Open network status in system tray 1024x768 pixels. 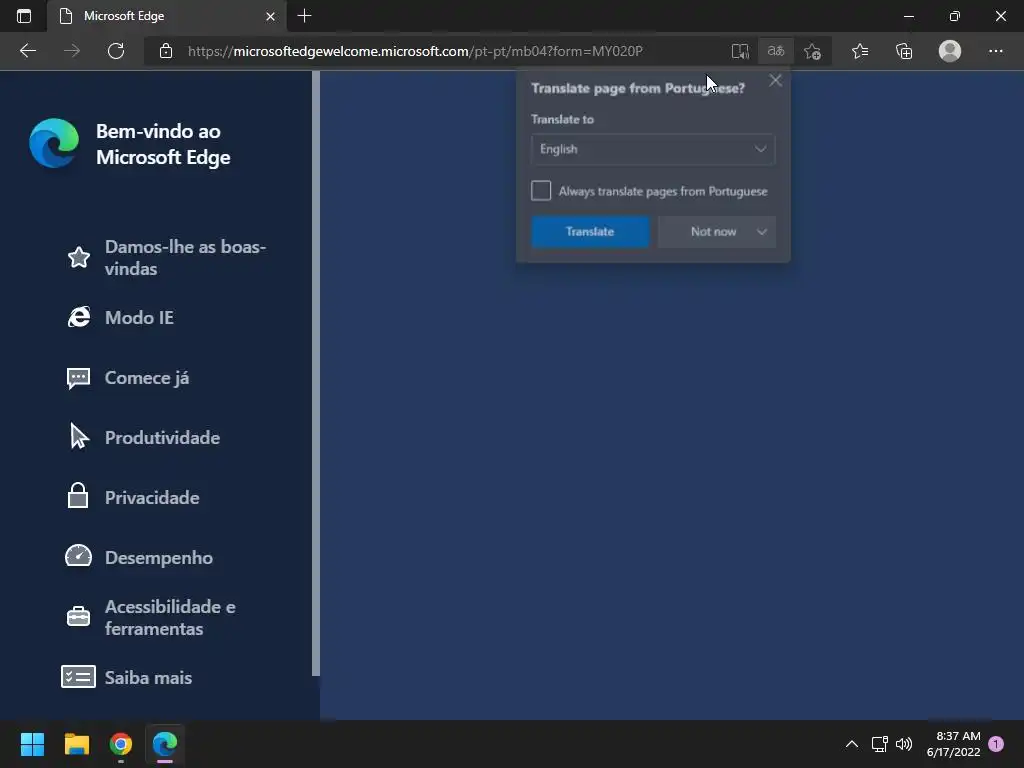click(880, 744)
